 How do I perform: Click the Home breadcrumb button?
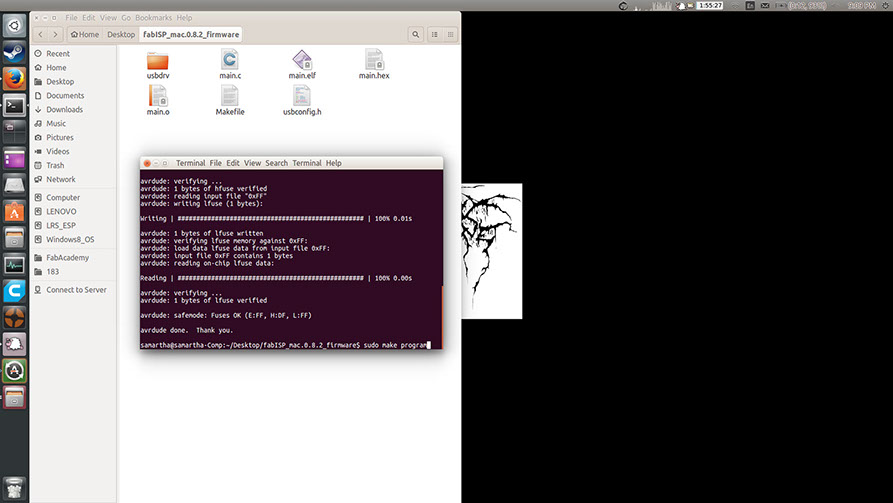pos(85,34)
